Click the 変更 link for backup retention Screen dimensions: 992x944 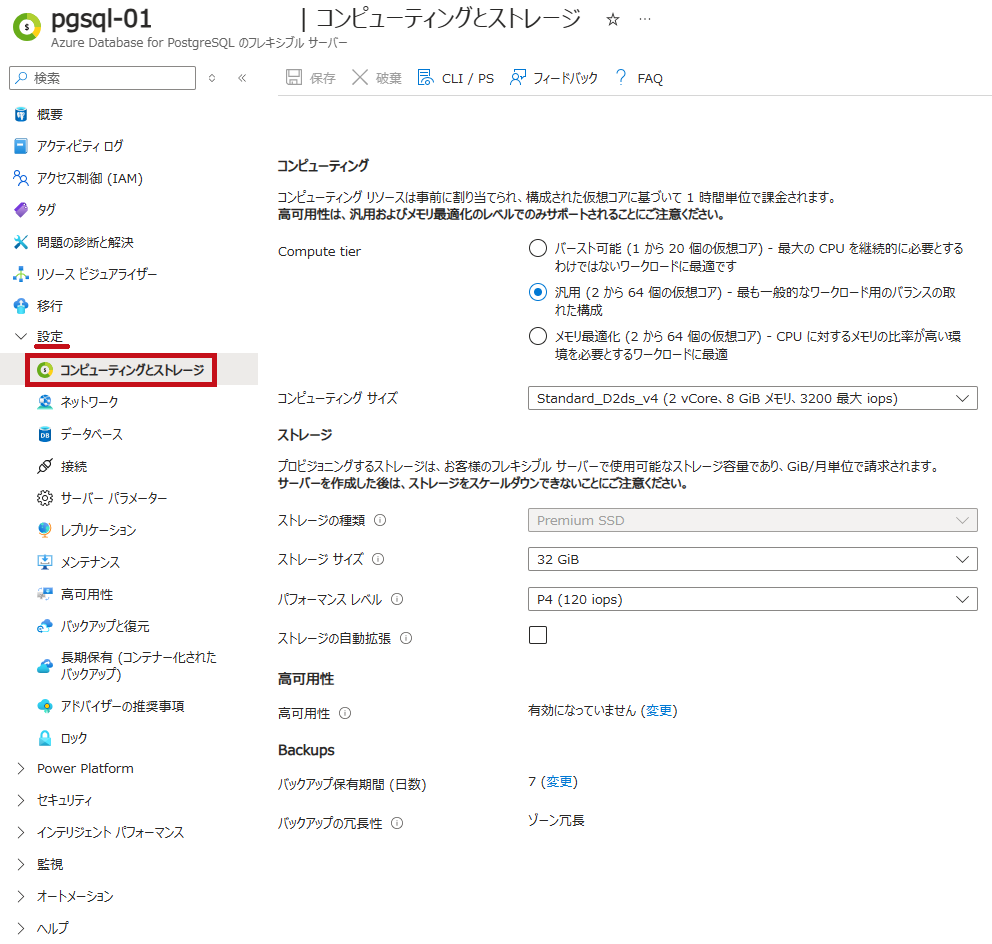tap(560, 782)
